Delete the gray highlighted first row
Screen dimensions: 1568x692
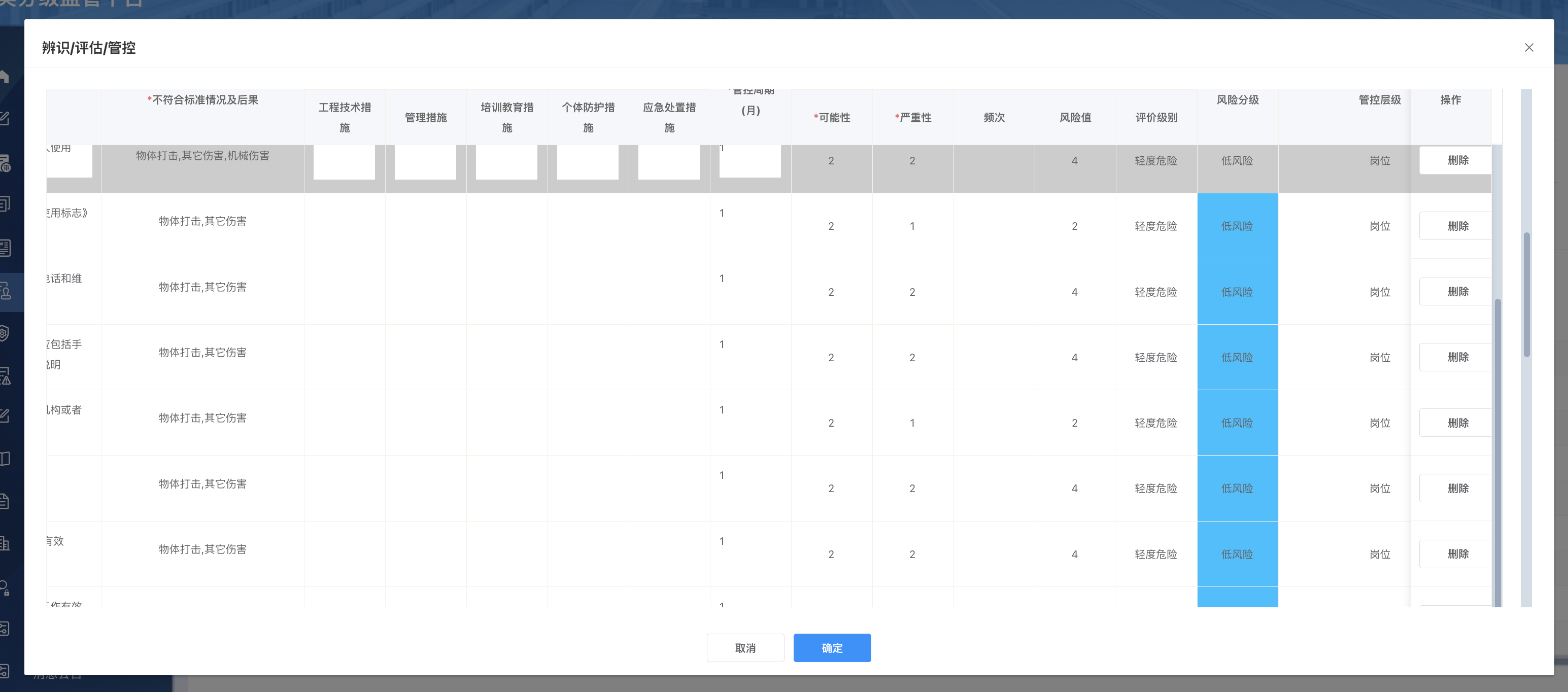pyautogui.click(x=1457, y=161)
